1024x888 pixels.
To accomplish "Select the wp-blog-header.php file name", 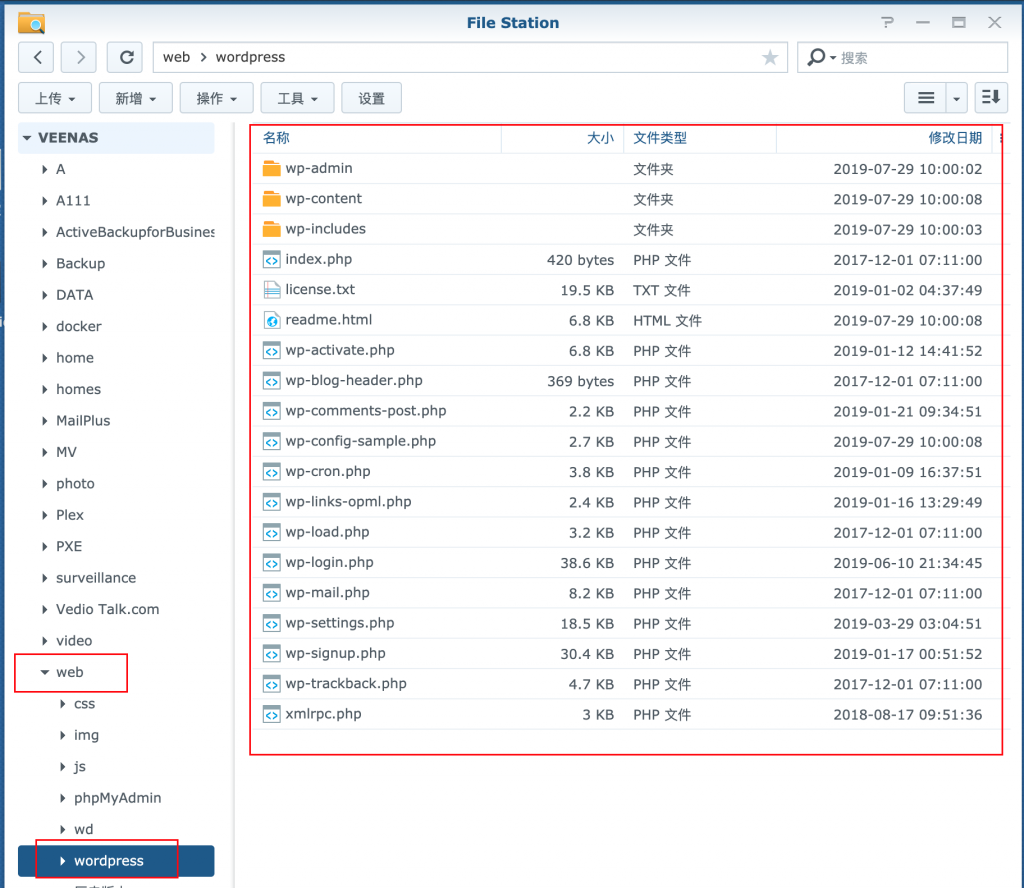I will pyautogui.click(x=354, y=381).
